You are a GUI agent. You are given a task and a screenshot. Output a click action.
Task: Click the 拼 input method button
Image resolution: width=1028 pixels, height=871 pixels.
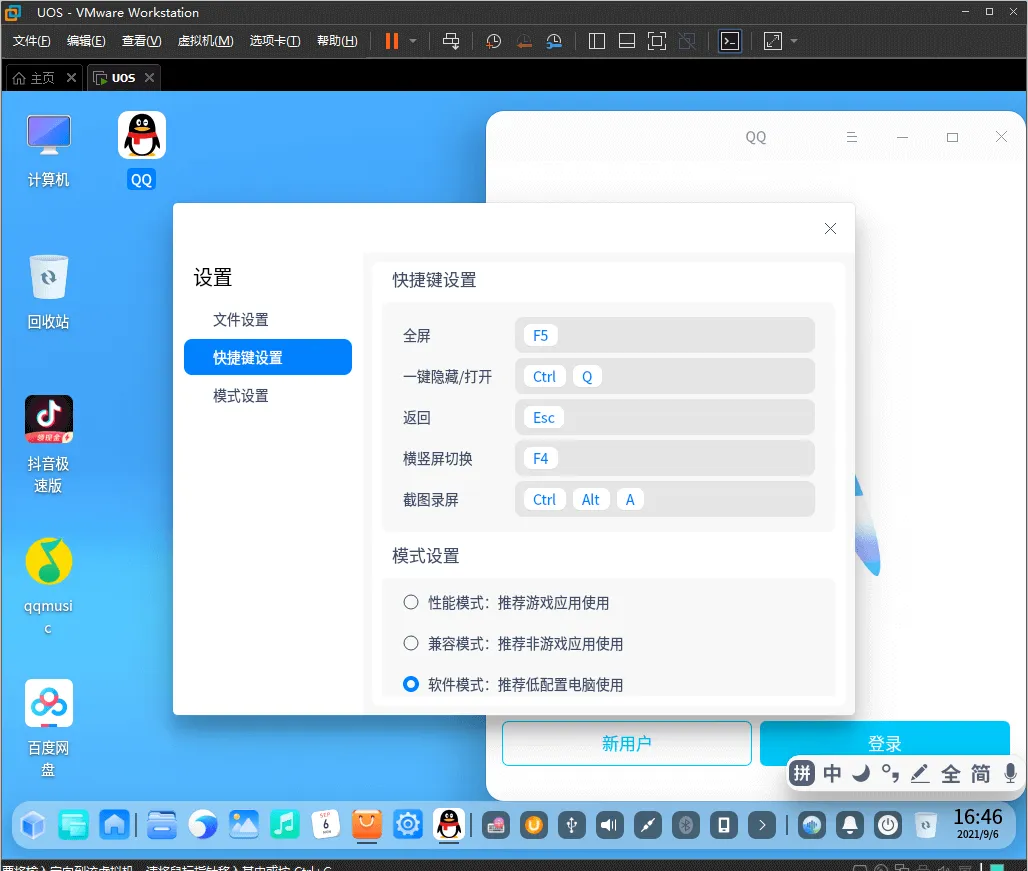coord(802,773)
